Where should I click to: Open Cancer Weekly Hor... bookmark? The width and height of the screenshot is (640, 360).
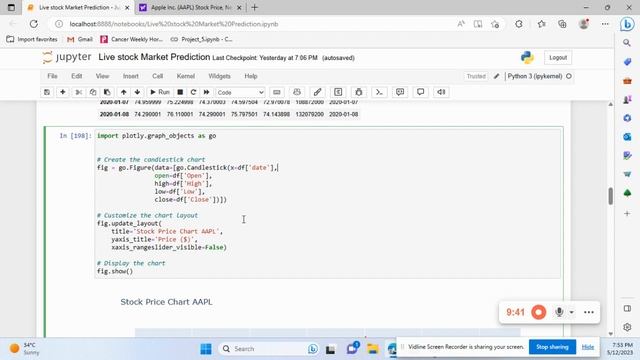[x=131, y=39]
